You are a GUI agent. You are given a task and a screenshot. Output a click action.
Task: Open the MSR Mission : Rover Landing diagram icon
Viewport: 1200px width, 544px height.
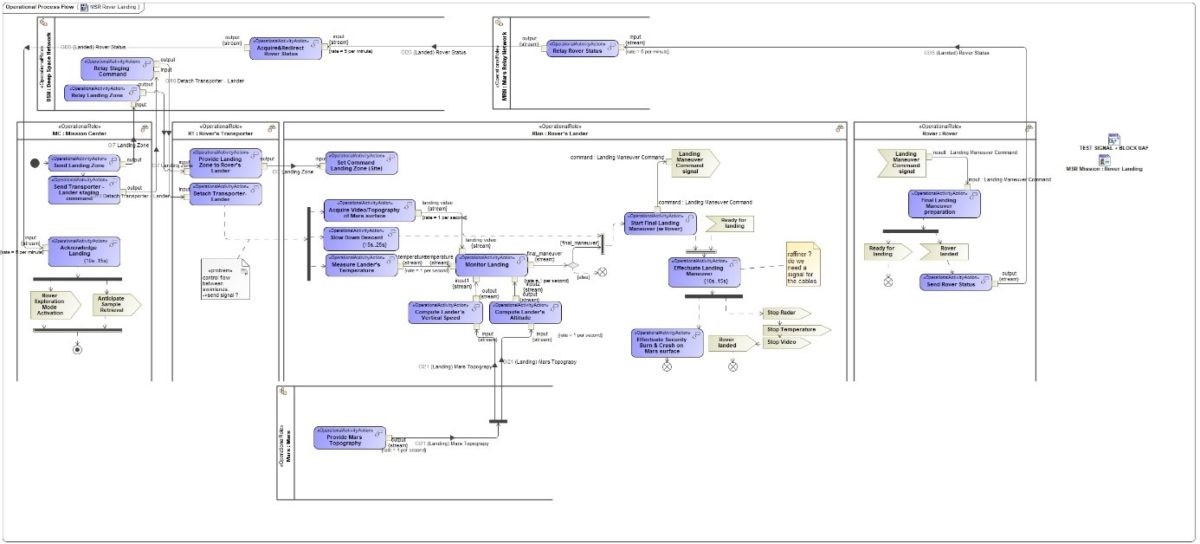(1105, 160)
